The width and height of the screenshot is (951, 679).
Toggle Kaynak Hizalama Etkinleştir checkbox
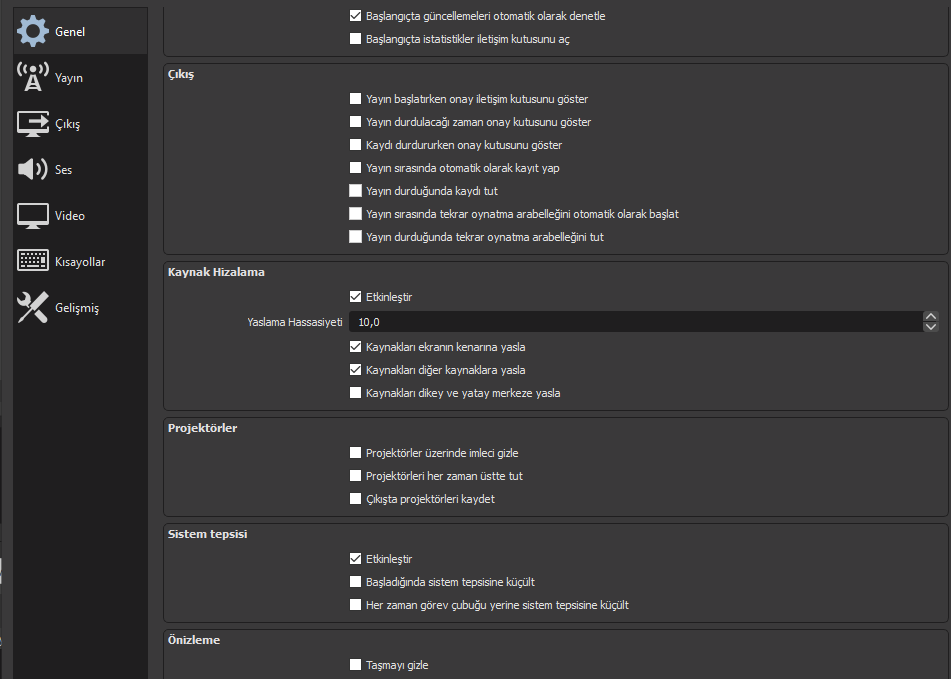coord(355,297)
